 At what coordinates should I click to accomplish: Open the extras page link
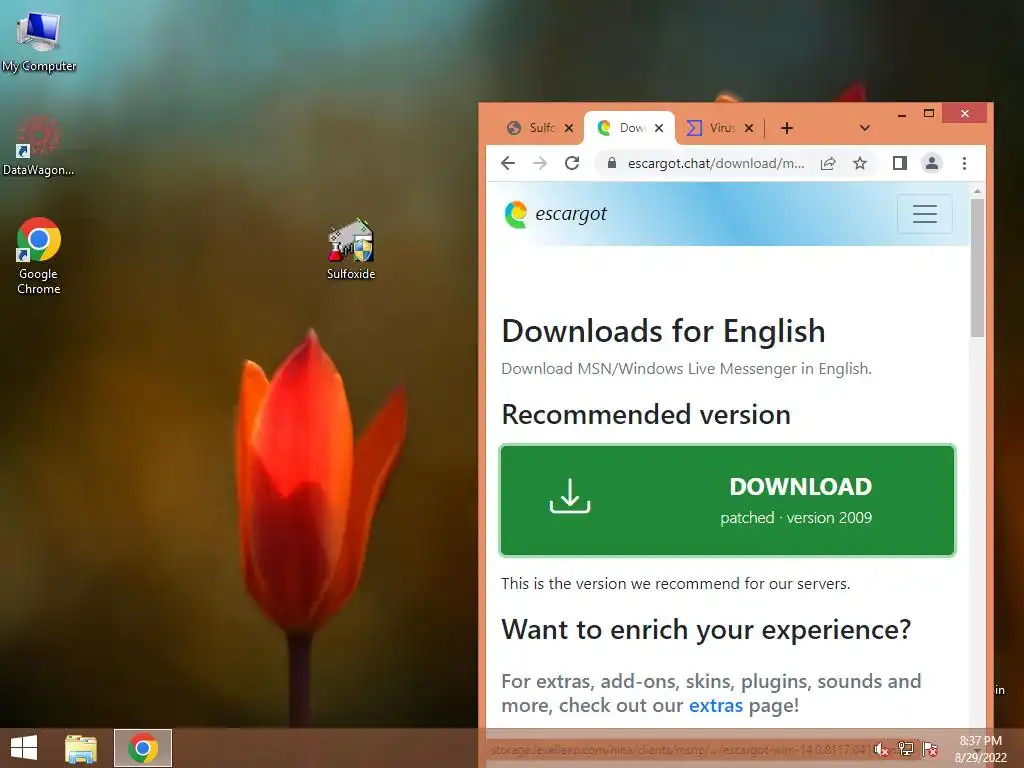[x=716, y=705]
